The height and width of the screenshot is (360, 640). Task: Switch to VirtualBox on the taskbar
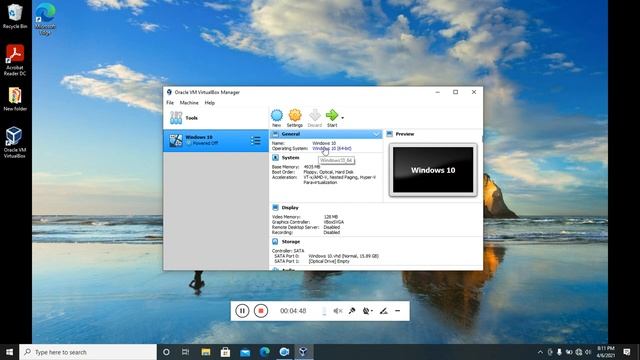303,352
